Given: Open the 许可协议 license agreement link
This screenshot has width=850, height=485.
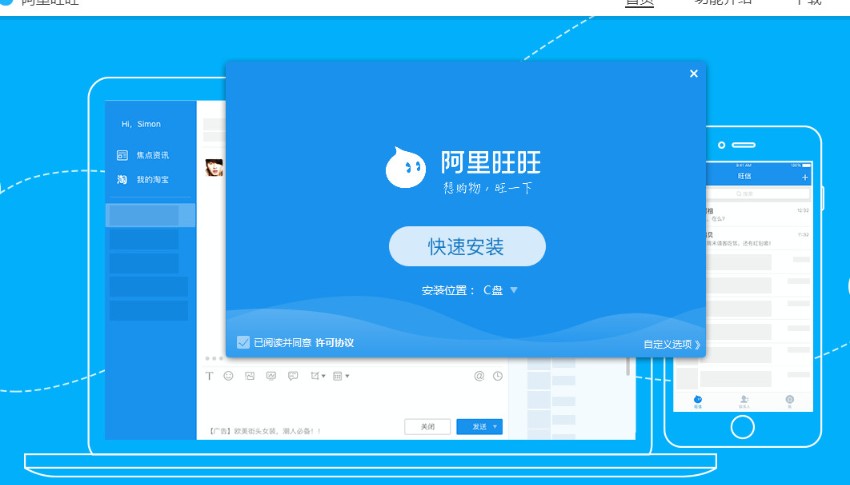Looking at the screenshot, I should click(334, 342).
